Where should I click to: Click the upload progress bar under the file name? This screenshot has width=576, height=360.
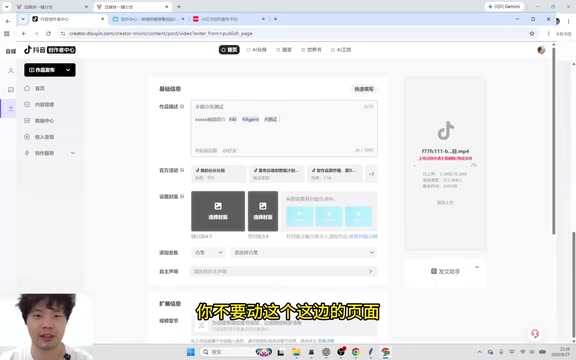445,166
